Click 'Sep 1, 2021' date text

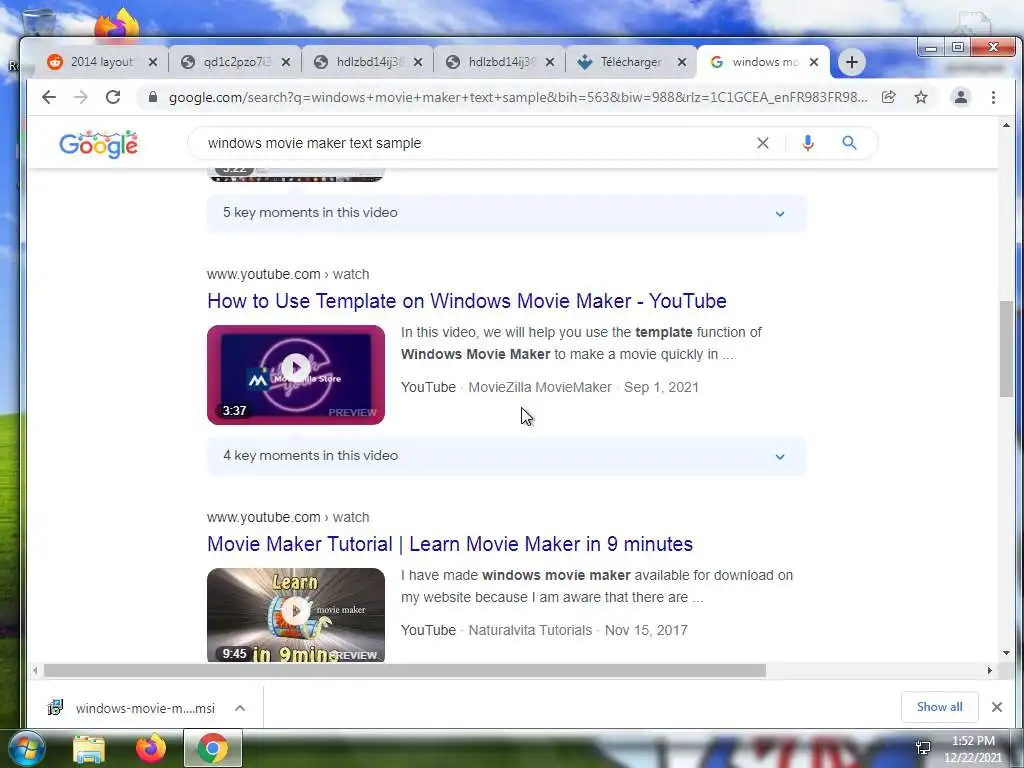coord(662,387)
